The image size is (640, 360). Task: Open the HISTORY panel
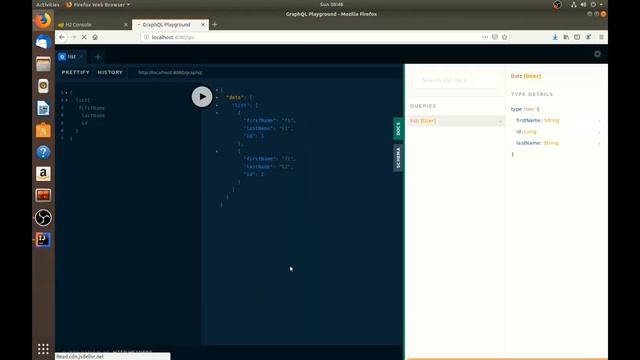(110, 72)
